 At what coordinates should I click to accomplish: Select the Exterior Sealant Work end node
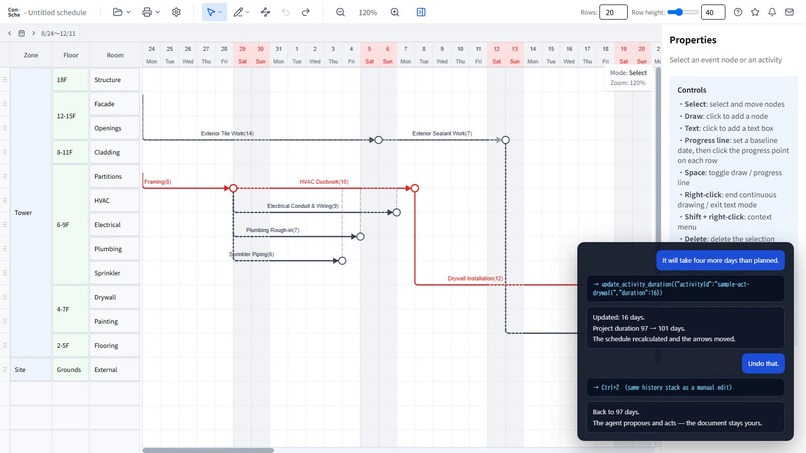(x=505, y=140)
